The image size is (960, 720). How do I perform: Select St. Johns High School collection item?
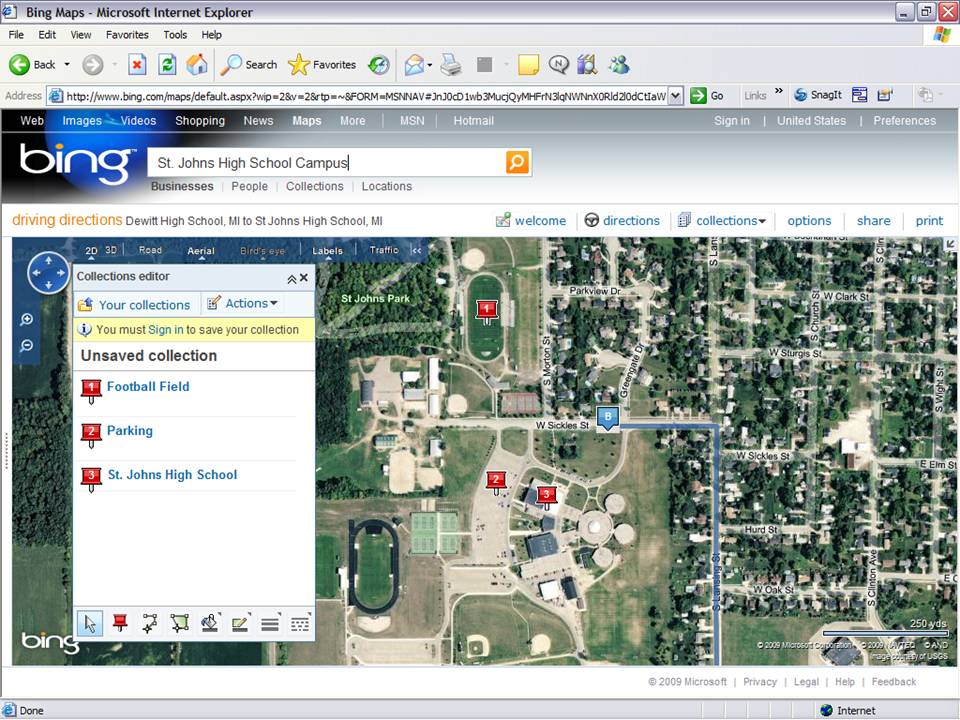173,474
